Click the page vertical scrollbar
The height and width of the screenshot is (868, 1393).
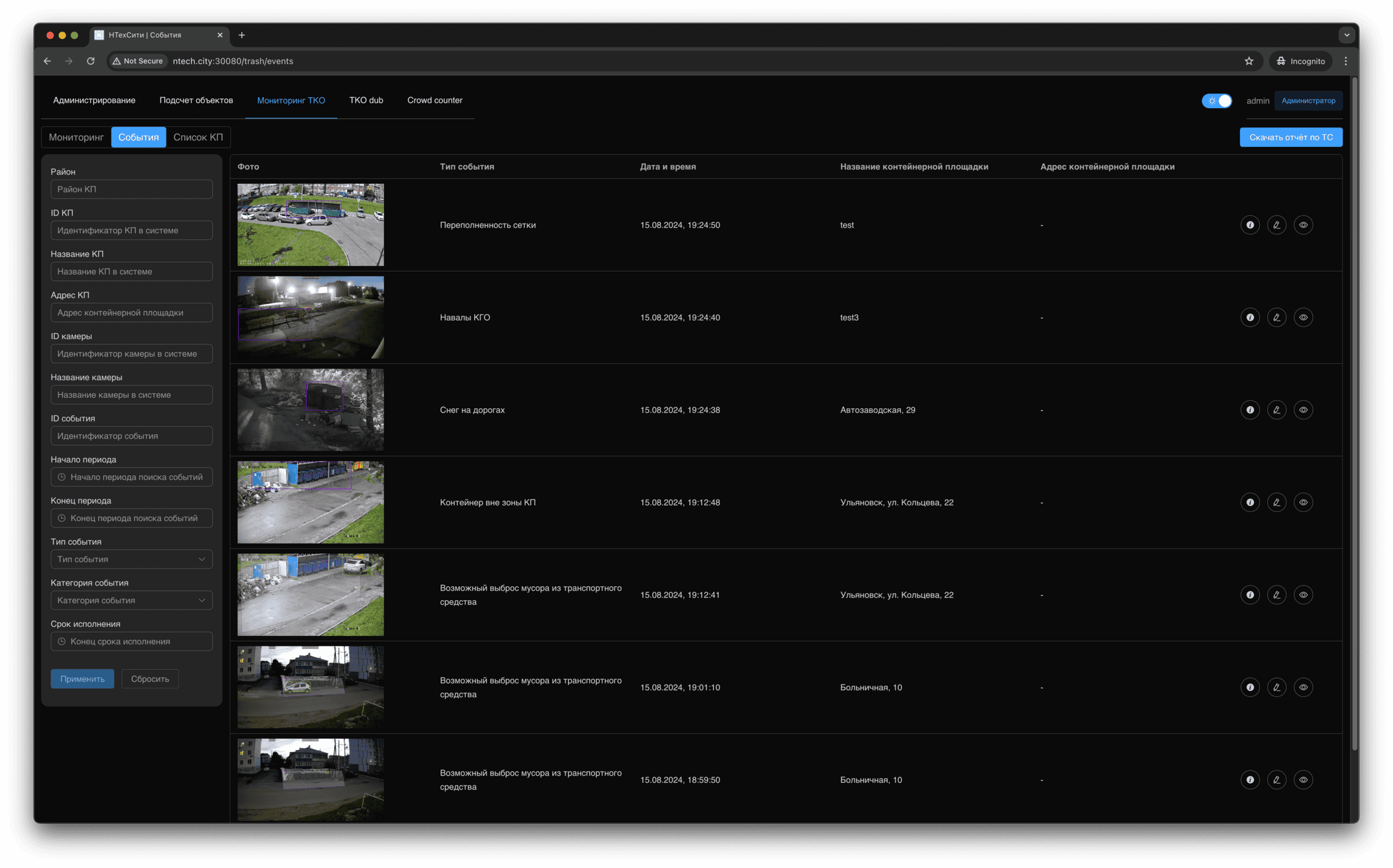(1354, 413)
